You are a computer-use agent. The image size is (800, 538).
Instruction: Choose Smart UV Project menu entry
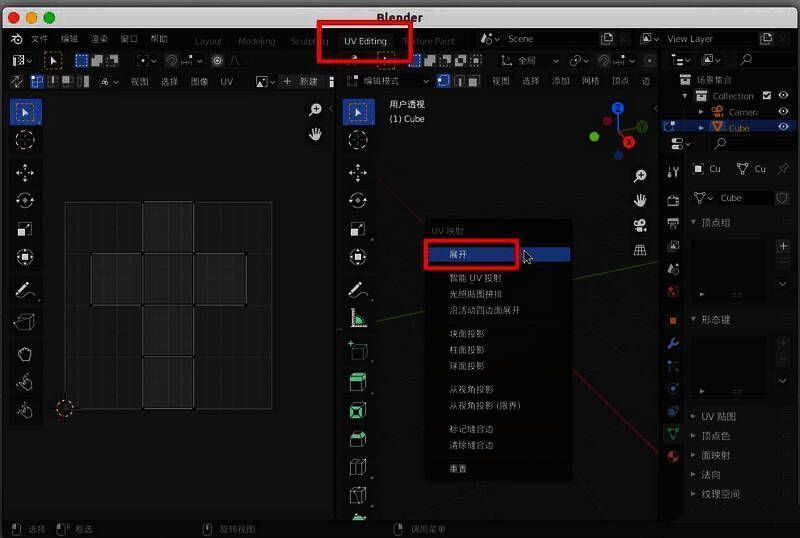point(476,278)
